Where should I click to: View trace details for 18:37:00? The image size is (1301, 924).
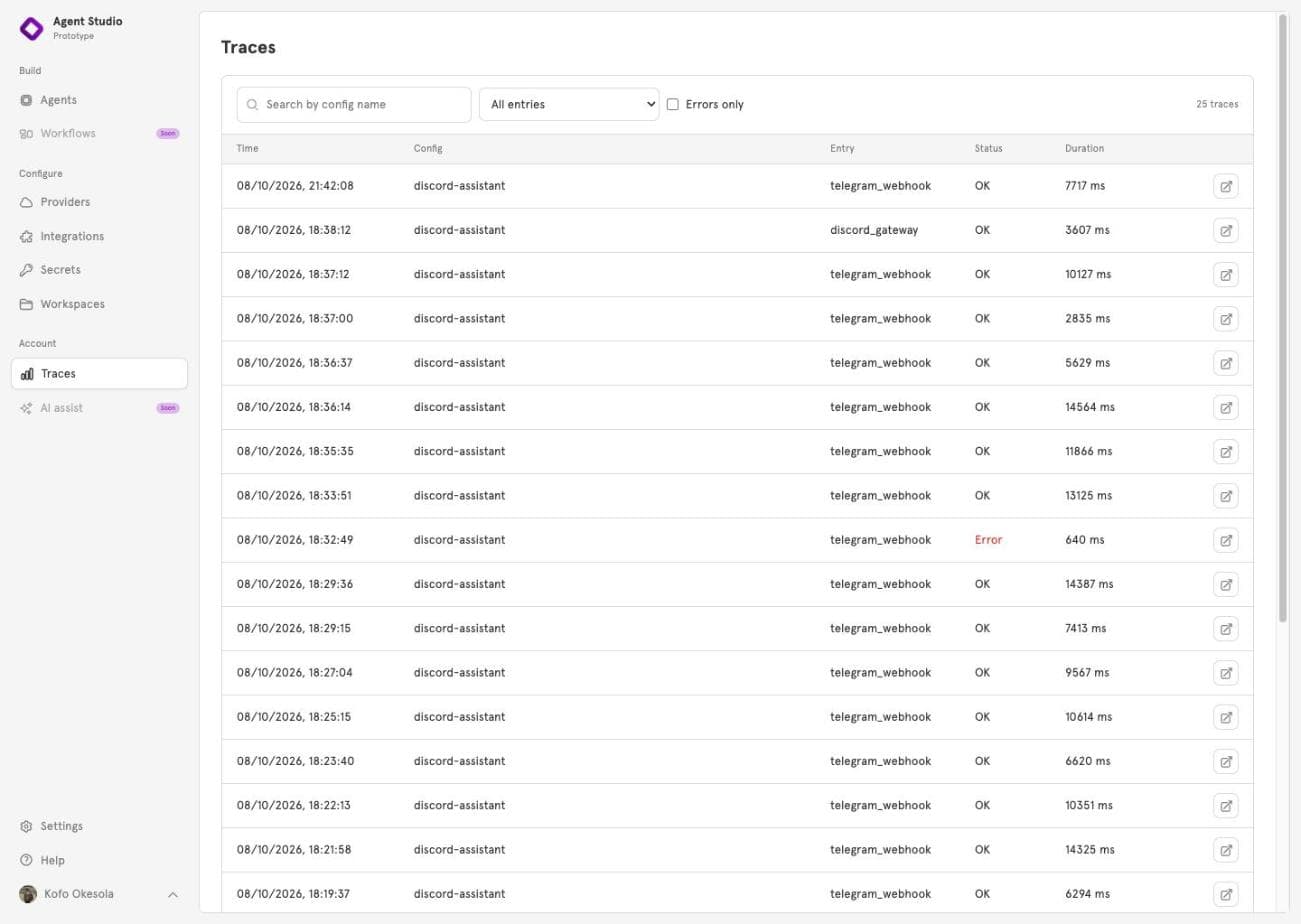click(1225, 318)
